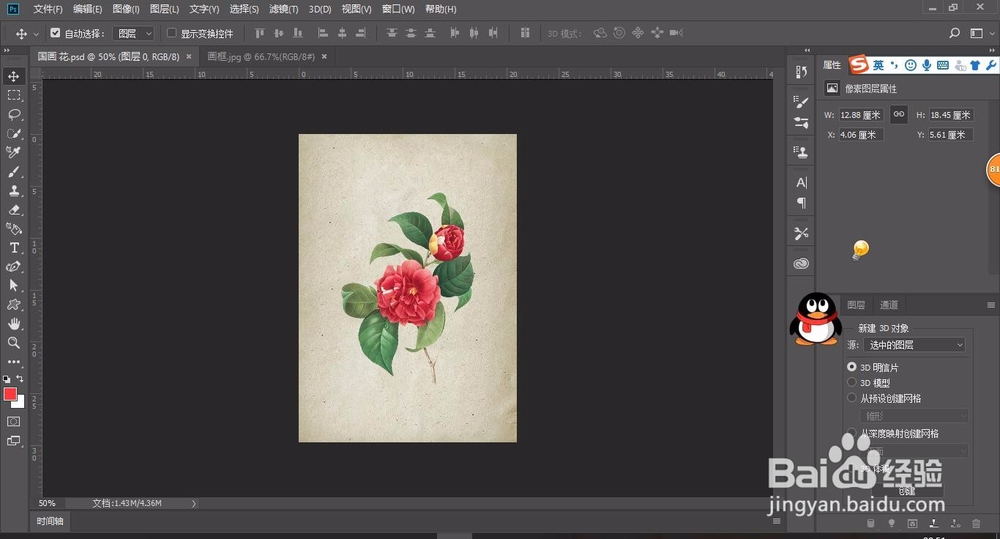The width and height of the screenshot is (1000, 539).
Task: Open the Timeline panel menu
Action: pyautogui.click(x=777, y=521)
